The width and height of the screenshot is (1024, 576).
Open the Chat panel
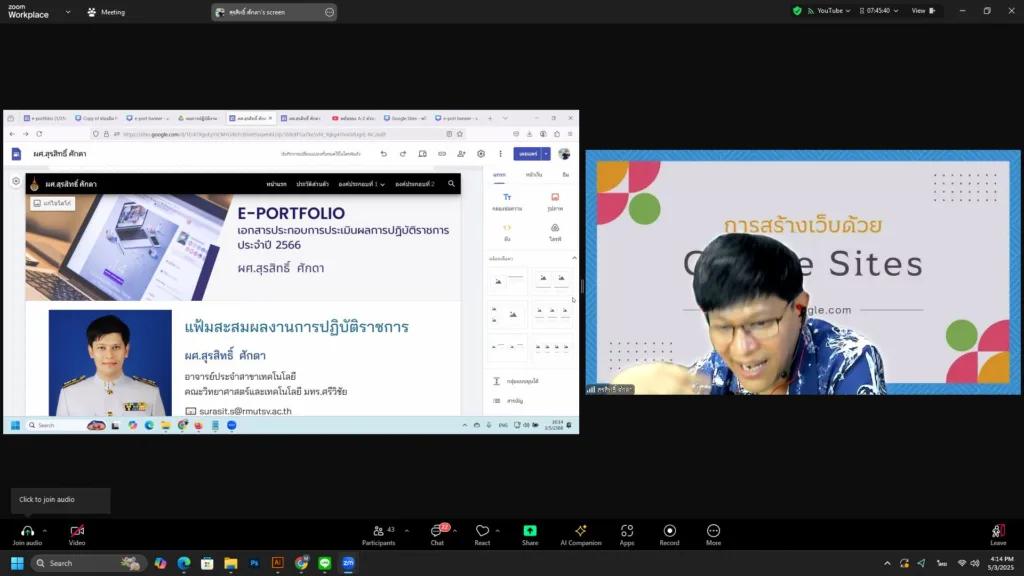pos(437,531)
